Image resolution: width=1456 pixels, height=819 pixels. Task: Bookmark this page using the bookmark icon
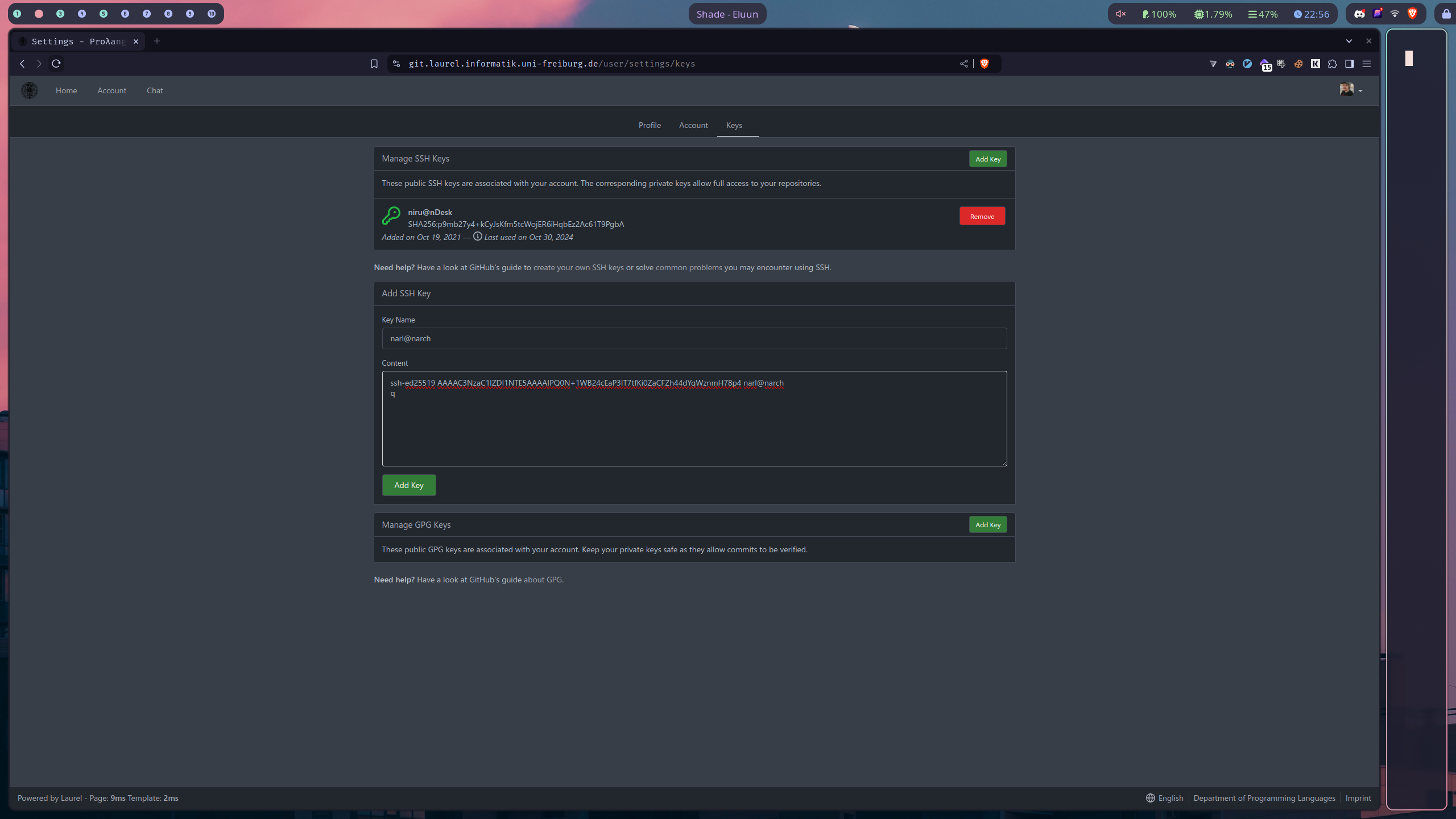tap(374, 64)
